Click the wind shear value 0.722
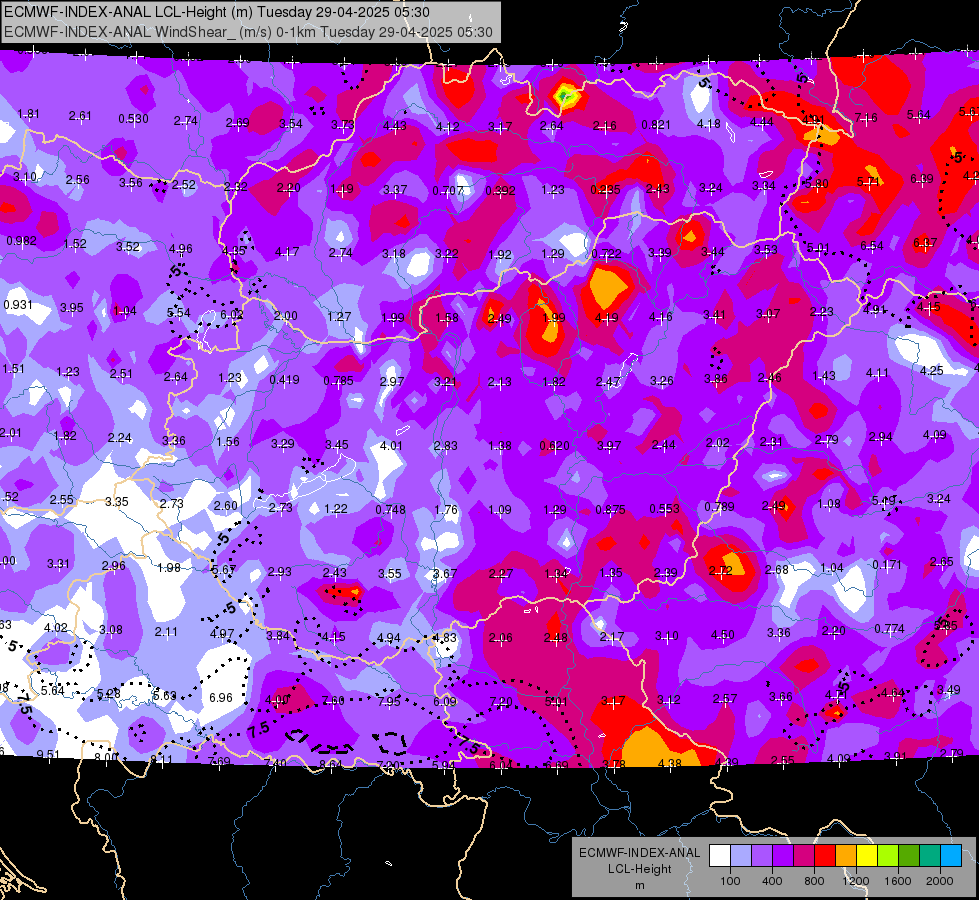Viewport: 979px width, 900px height. pyautogui.click(x=606, y=253)
